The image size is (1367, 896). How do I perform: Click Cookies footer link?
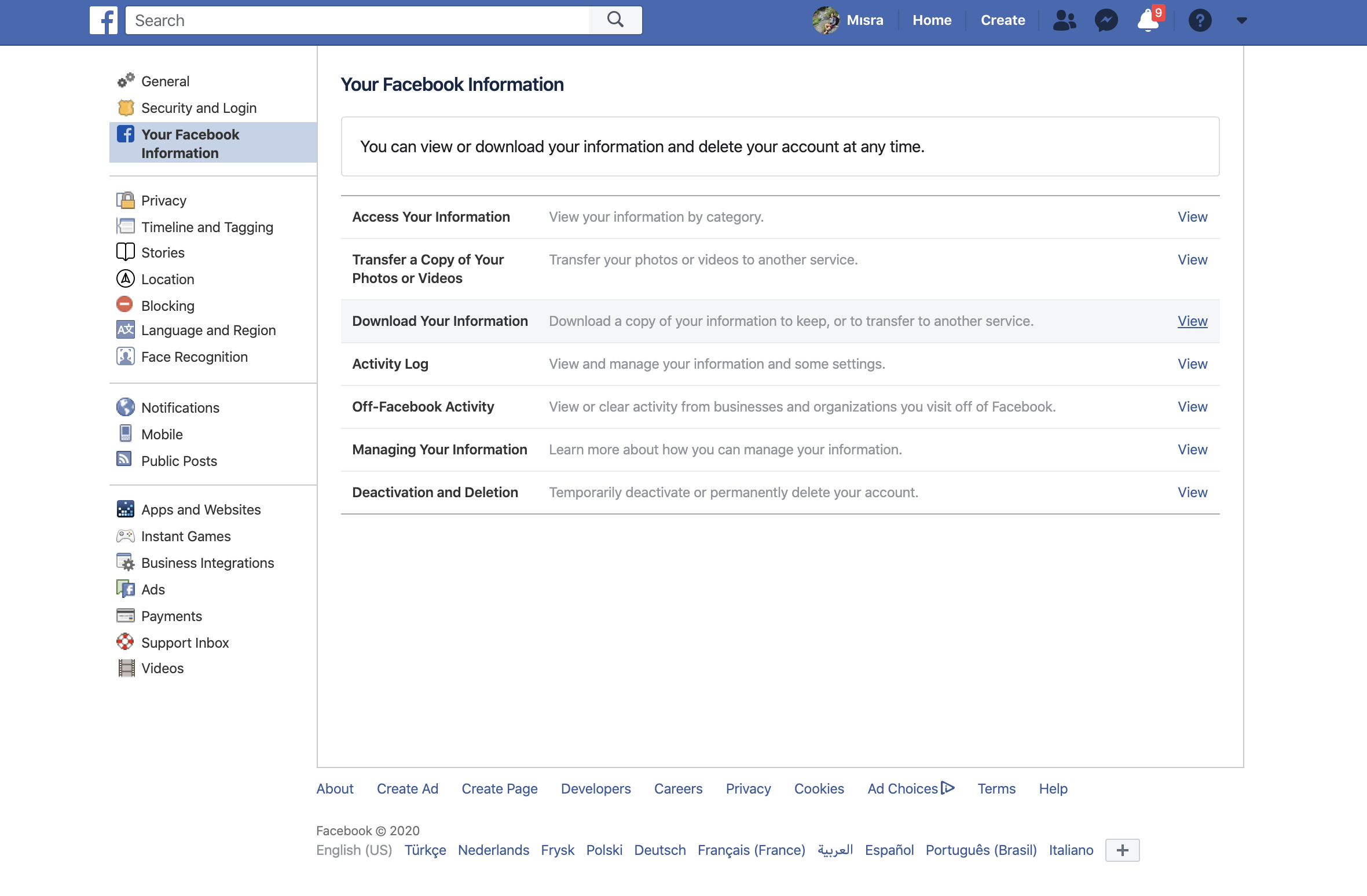[819, 788]
